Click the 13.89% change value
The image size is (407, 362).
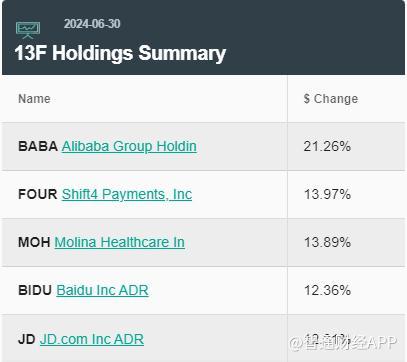[327, 242]
